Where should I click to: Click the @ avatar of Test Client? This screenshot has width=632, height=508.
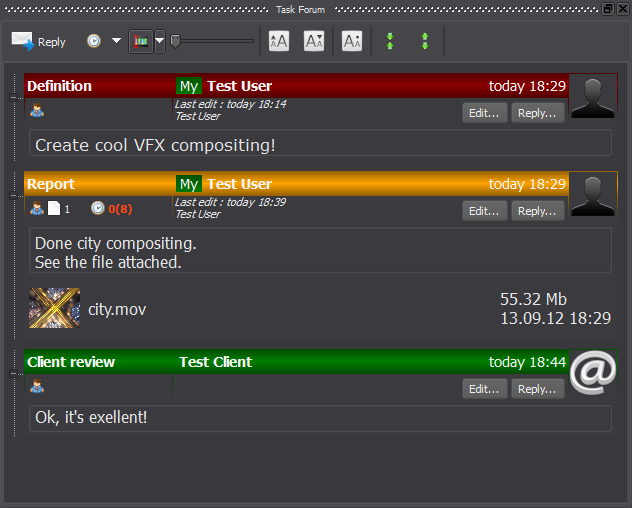(x=593, y=372)
